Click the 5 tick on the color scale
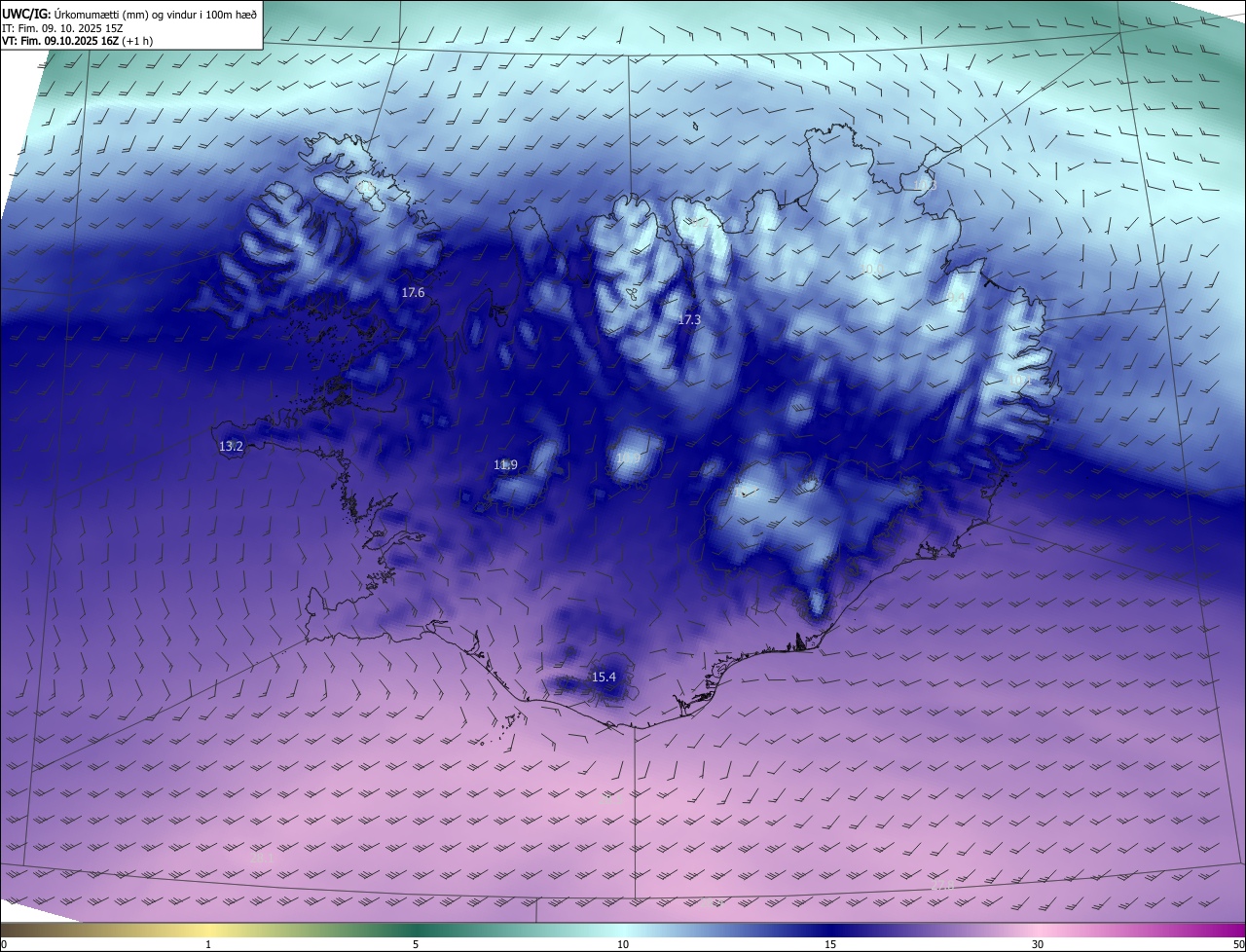The width and height of the screenshot is (1246, 952). click(416, 944)
